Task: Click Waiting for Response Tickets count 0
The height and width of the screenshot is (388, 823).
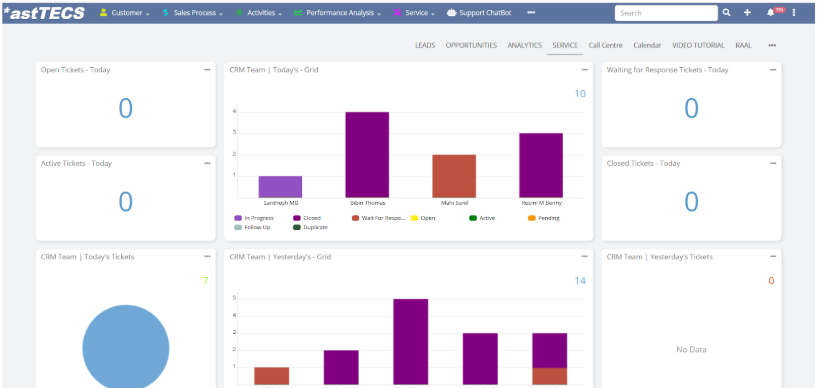Action: click(x=691, y=108)
